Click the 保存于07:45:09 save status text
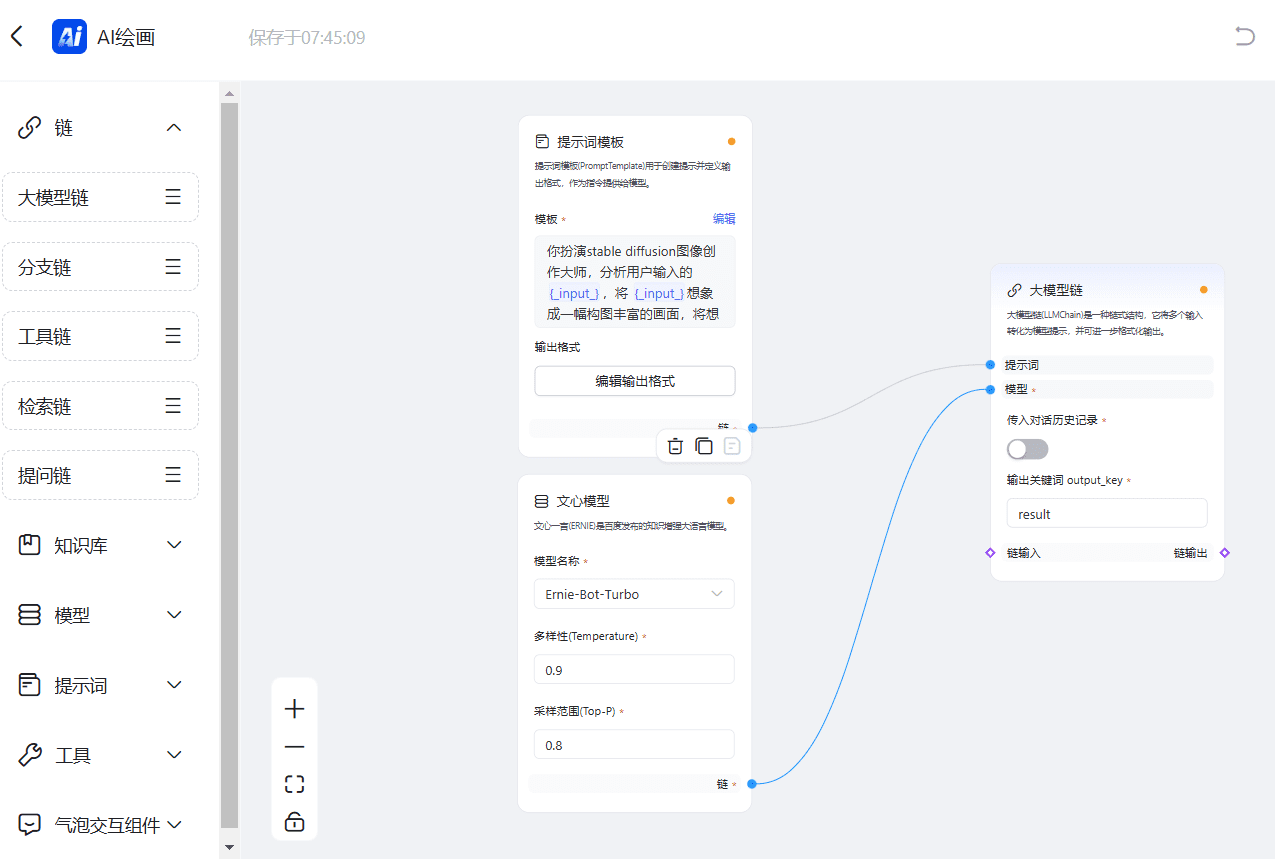 click(307, 38)
